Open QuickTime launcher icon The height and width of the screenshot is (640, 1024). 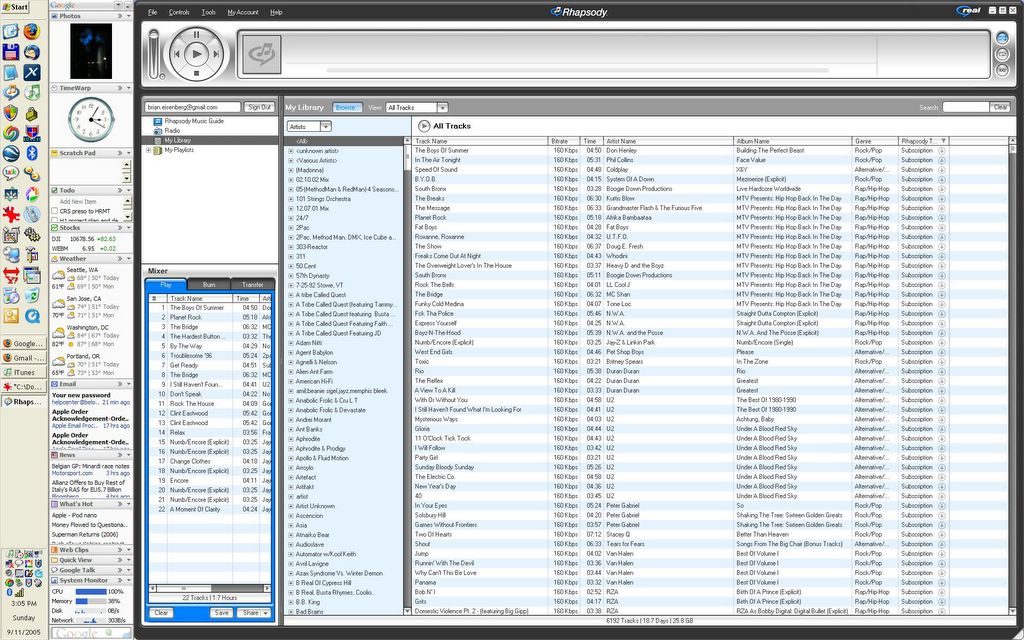(x=31, y=316)
